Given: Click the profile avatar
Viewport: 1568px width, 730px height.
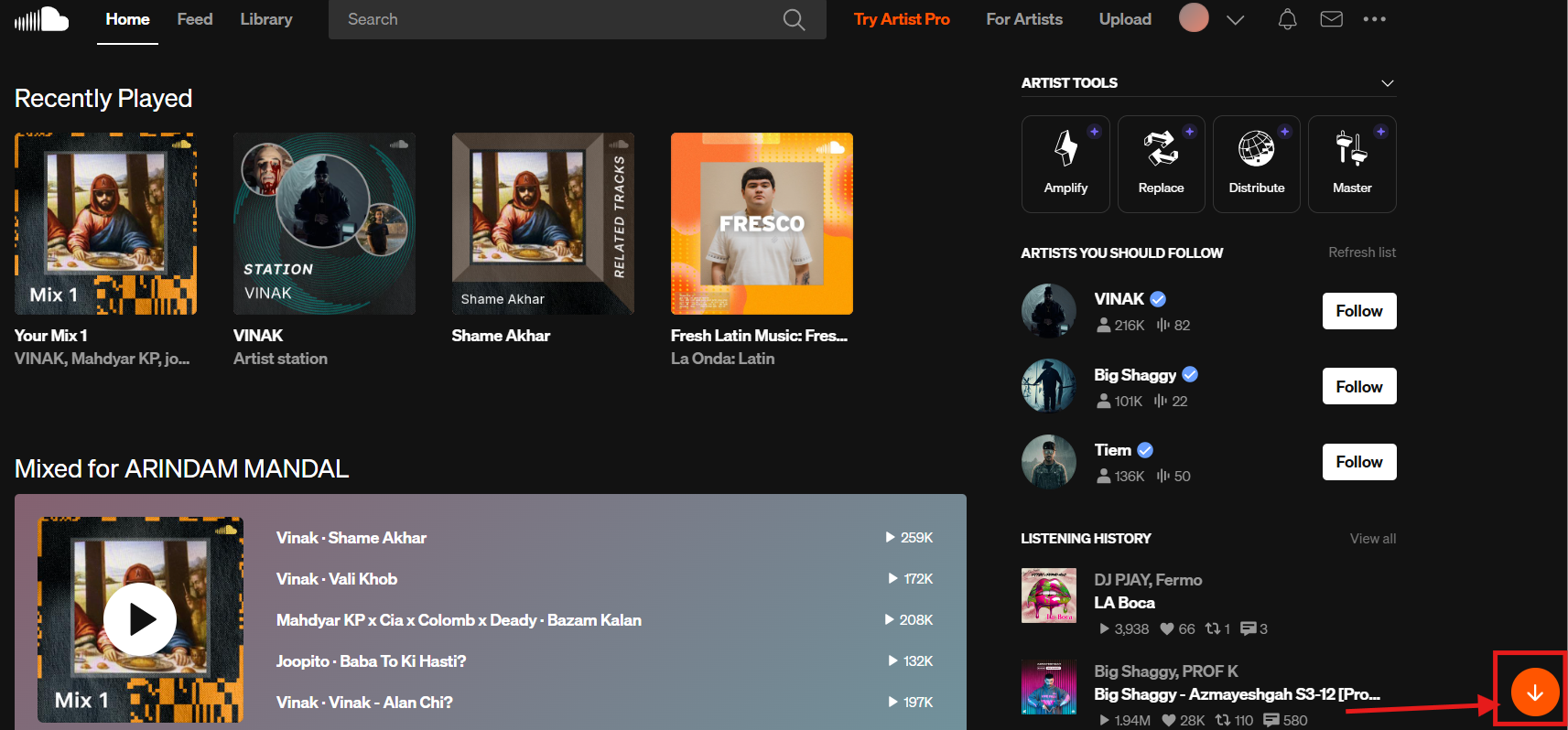Looking at the screenshot, I should (x=1194, y=17).
